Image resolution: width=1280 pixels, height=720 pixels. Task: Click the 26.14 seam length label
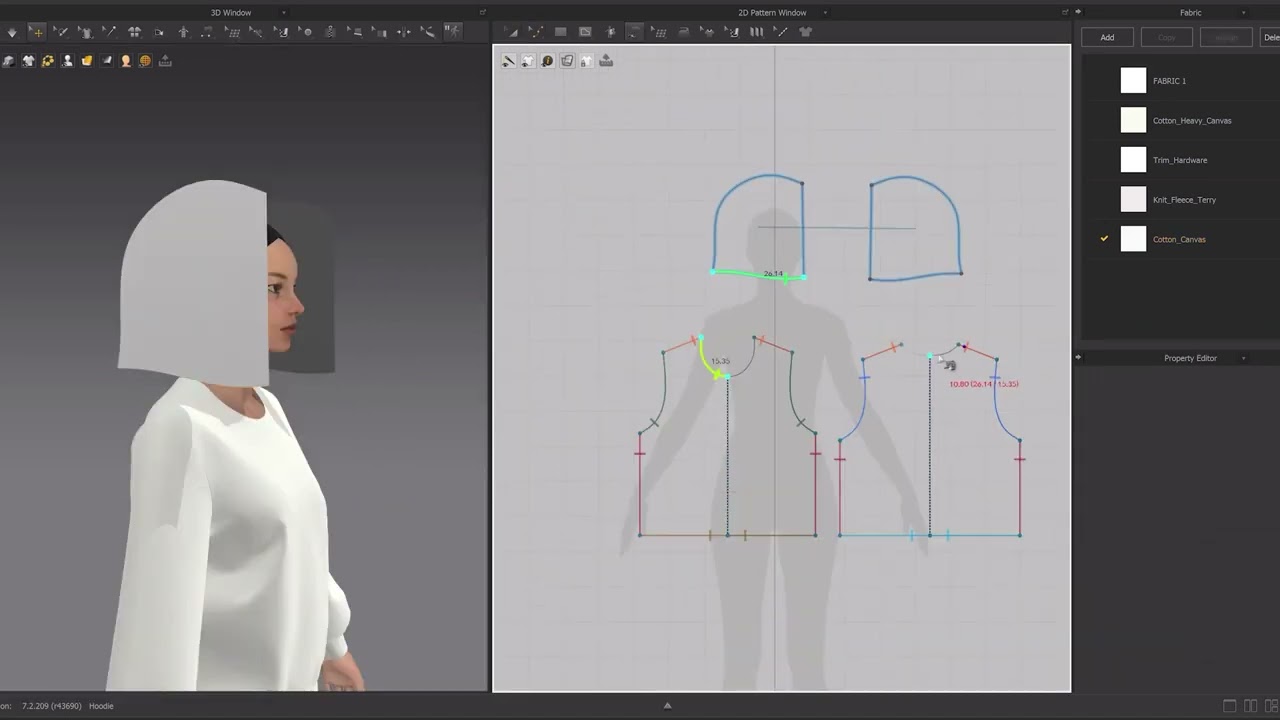[773, 273]
